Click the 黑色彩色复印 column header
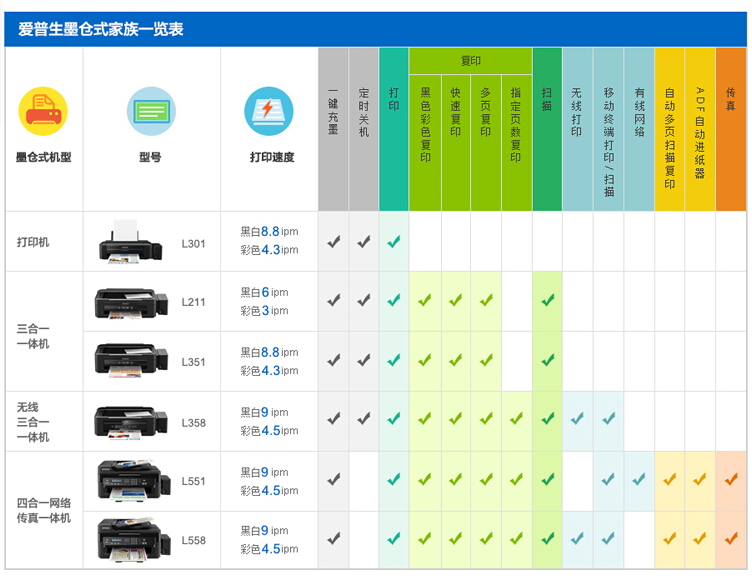This screenshot has height=582, width=752. pyautogui.click(x=425, y=142)
